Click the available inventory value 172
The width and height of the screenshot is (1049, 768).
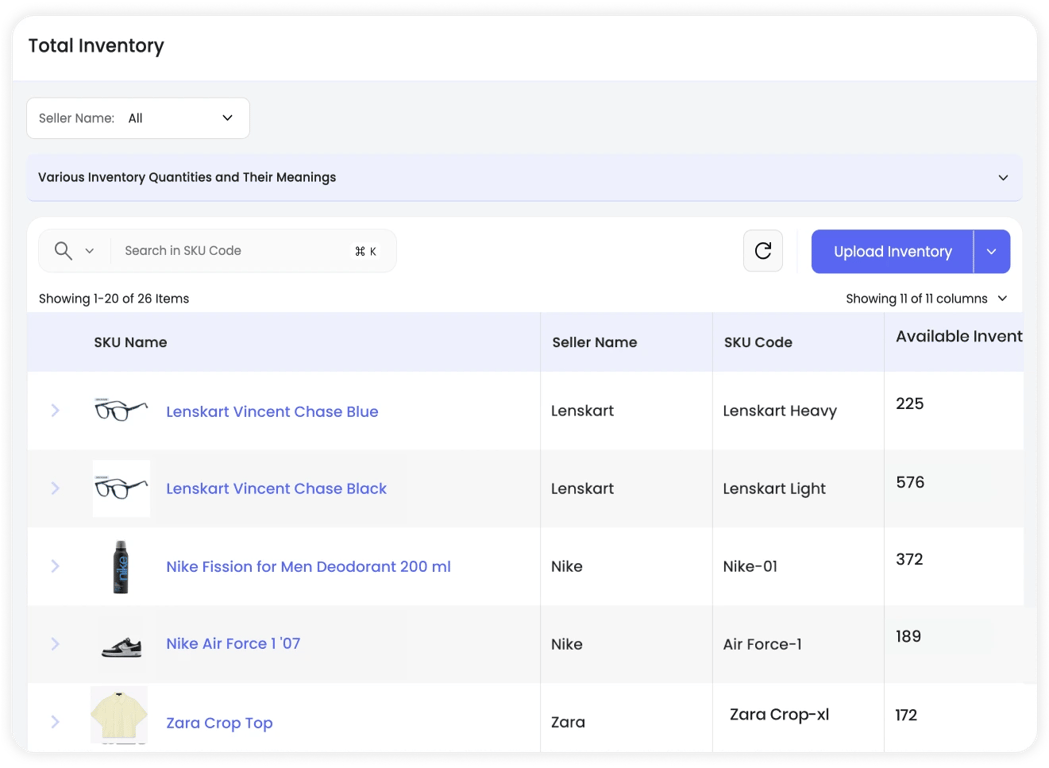pos(906,715)
